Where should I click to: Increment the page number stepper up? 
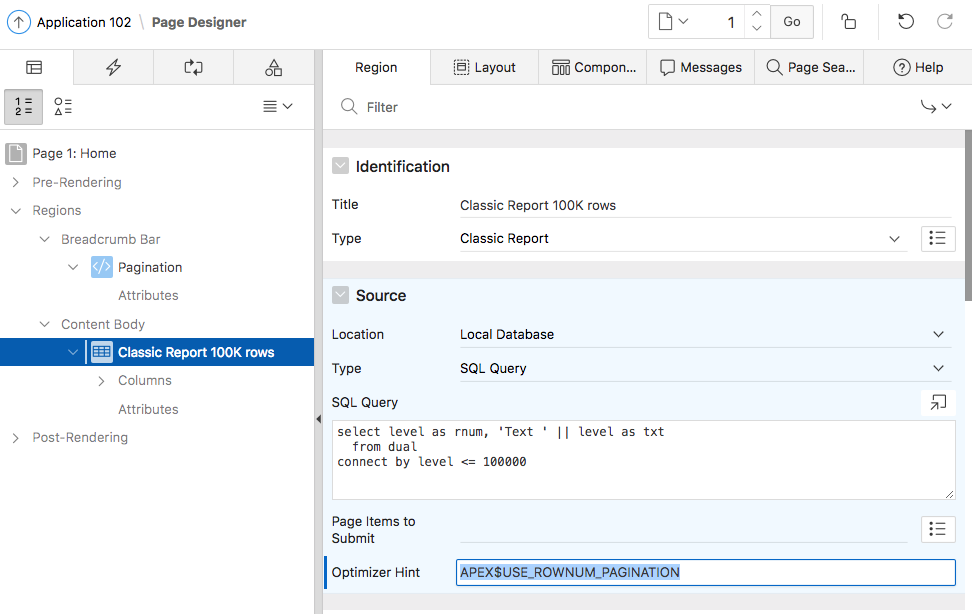point(756,15)
